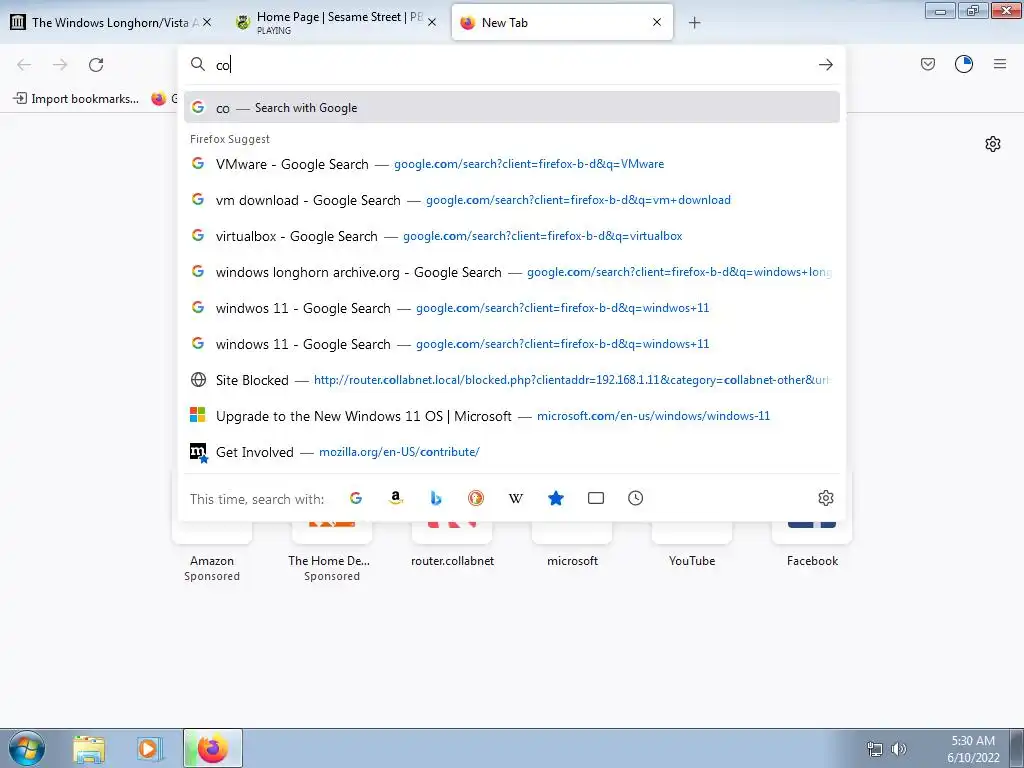
Task: Open VMware Google Search suggestion
Action: point(511,164)
